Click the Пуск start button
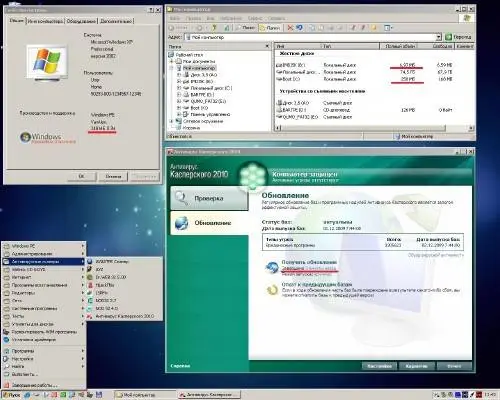 [11, 395]
